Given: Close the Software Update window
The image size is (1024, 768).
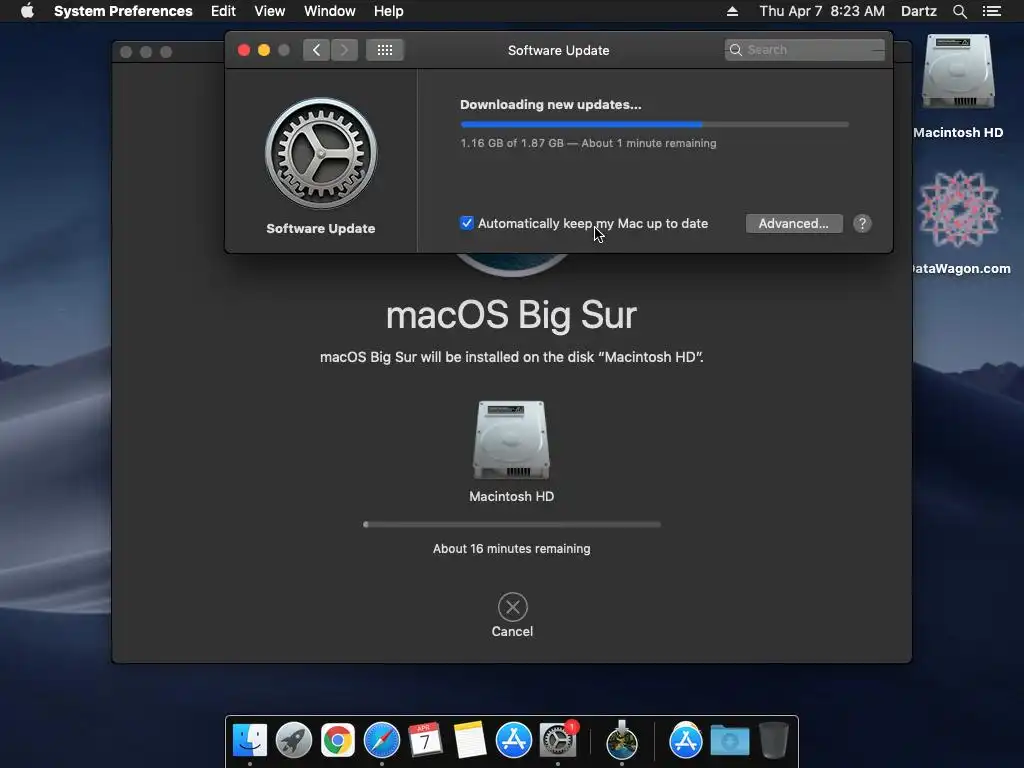Looking at the screenshot, I should point(244,50).
